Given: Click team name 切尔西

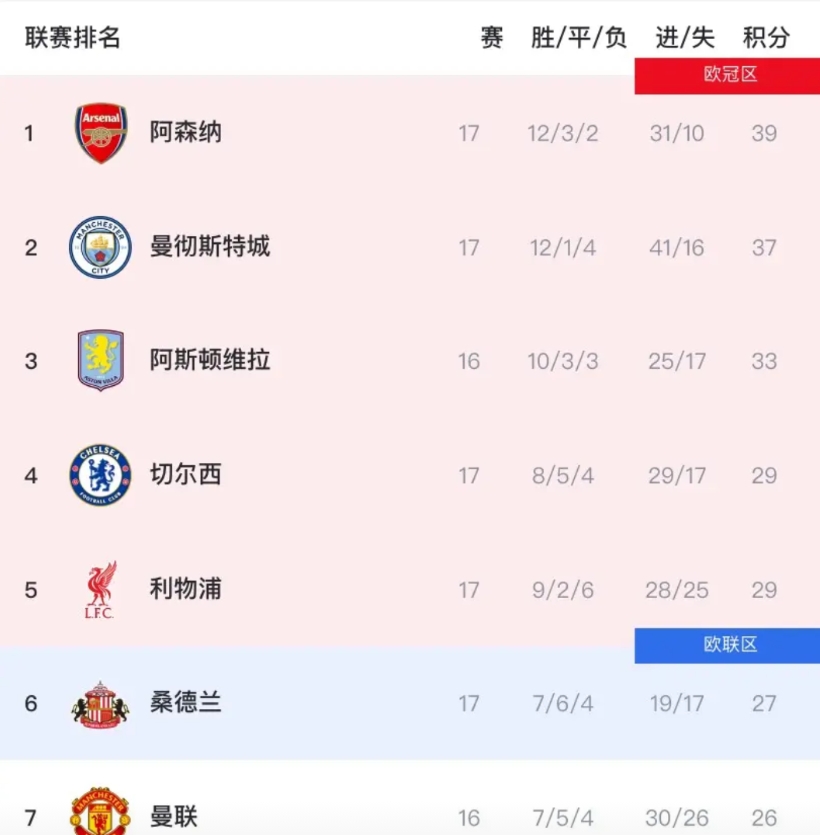Looking at the screenshot, I should click(x=186, y=475).
